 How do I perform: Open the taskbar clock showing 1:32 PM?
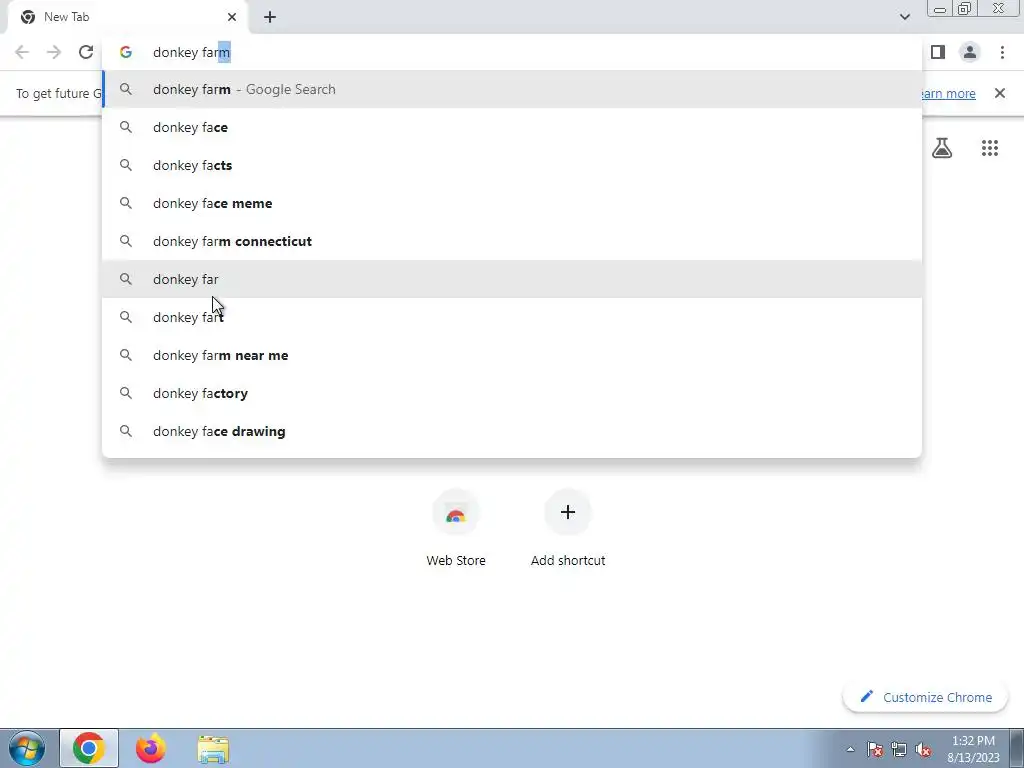pyautogui.click(x=974, y=749)
